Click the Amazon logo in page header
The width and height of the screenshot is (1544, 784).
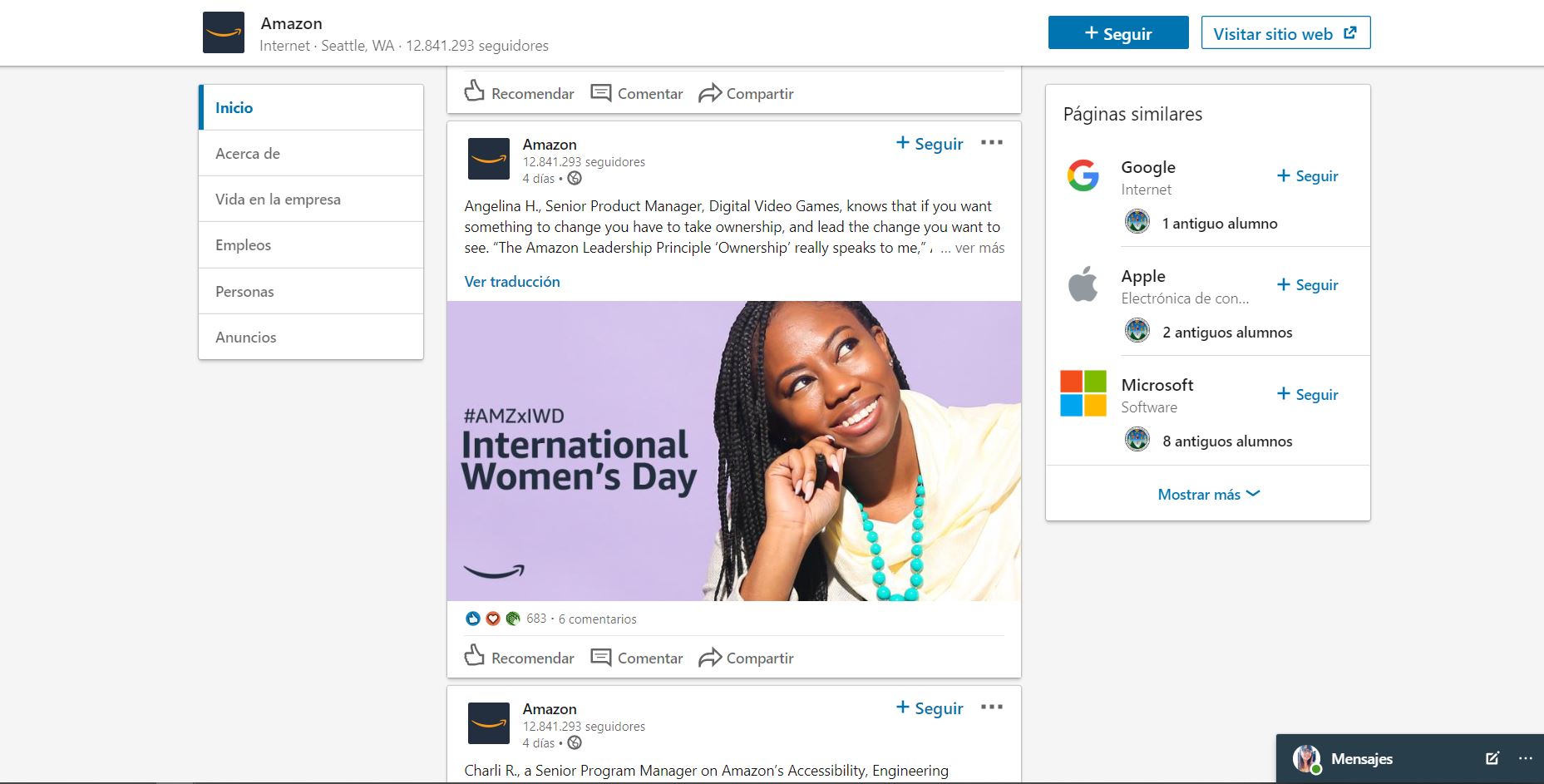click(x=224, y=32)
